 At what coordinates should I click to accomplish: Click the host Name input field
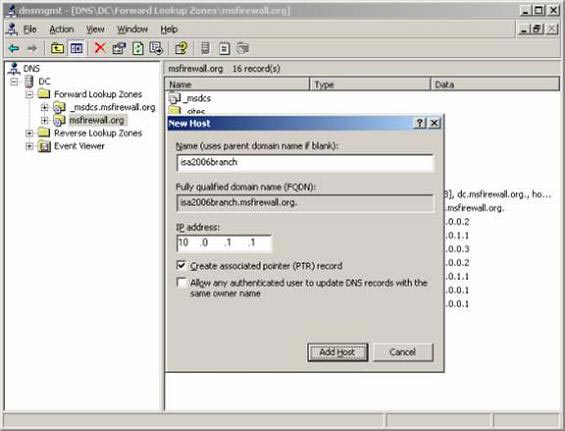coord(305,163)
